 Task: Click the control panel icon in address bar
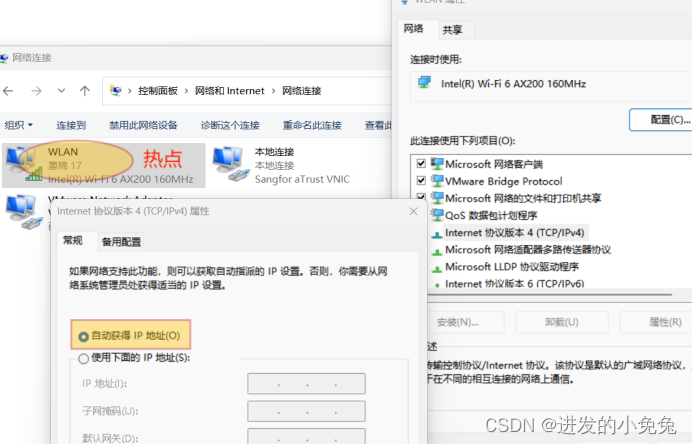click(116, 90)
